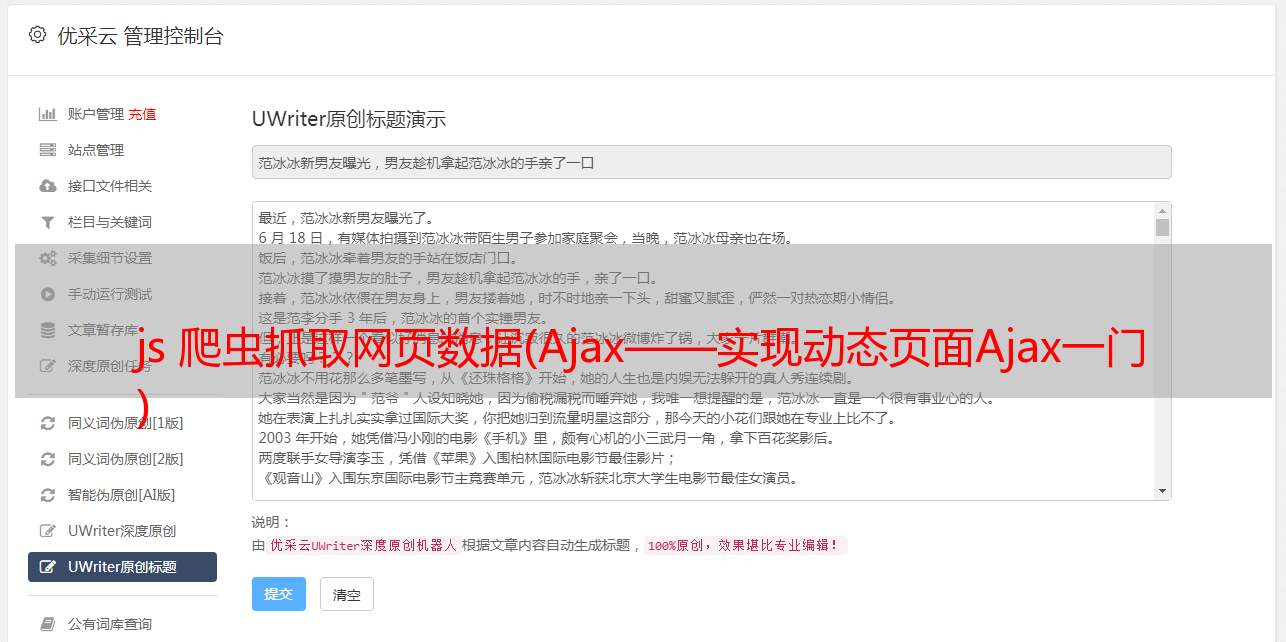Viewport: 1286px width, 642px height.
Task: Click the 清空 button
Action: pyautogui.click(x=347, y=594)
